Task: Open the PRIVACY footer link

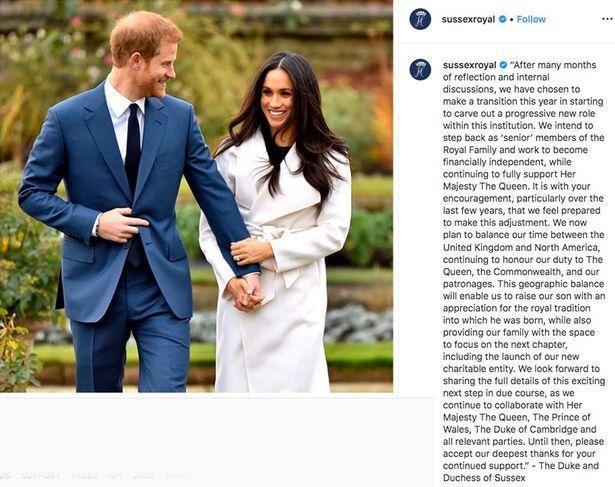Action: [181, 475]
